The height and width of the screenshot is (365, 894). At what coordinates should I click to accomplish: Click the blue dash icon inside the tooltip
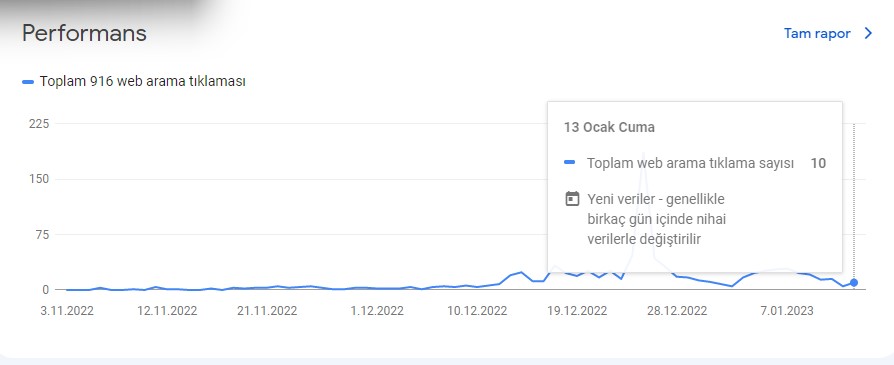click(x=569, y=163)
